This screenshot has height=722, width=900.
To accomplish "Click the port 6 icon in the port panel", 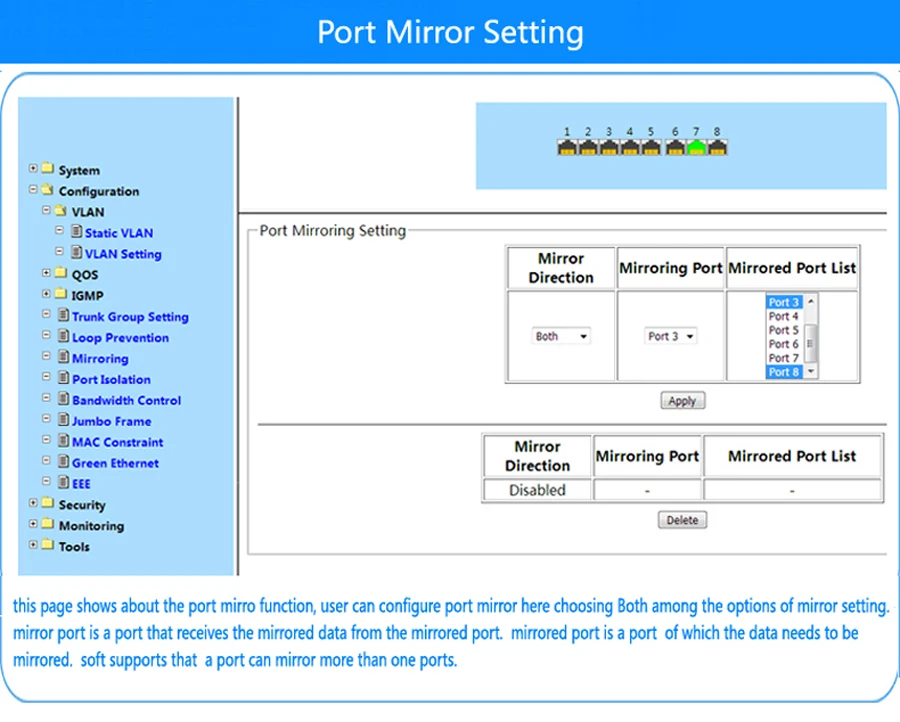I will 675,147.
